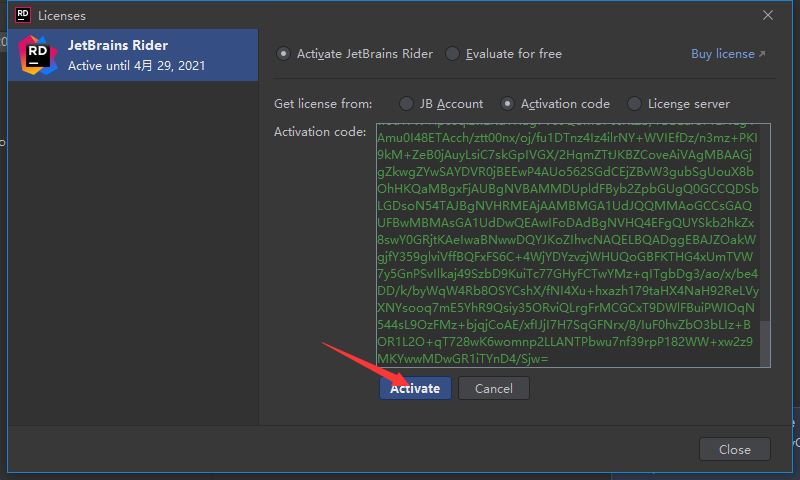Click the Close button at bottom
Screen dimensions: 800x480
(735, 449)
